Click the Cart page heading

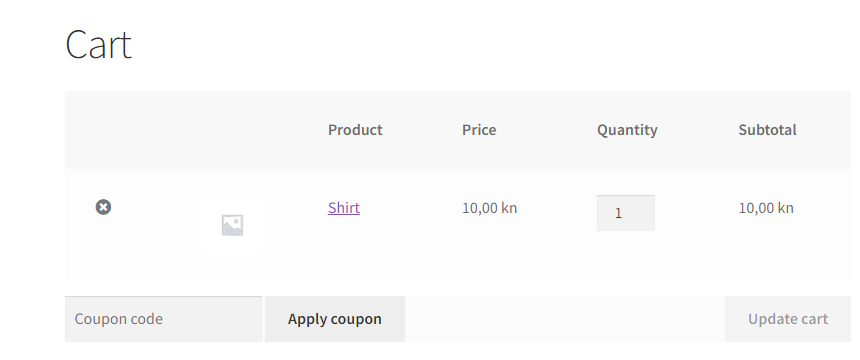[98, 44]
